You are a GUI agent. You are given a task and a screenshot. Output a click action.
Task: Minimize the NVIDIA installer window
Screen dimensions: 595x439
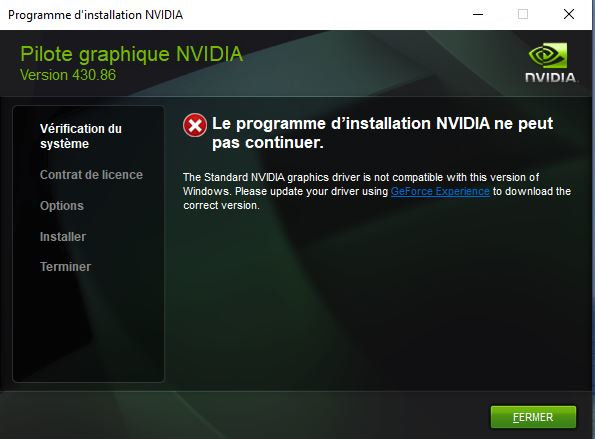click(x=478, y=14)
